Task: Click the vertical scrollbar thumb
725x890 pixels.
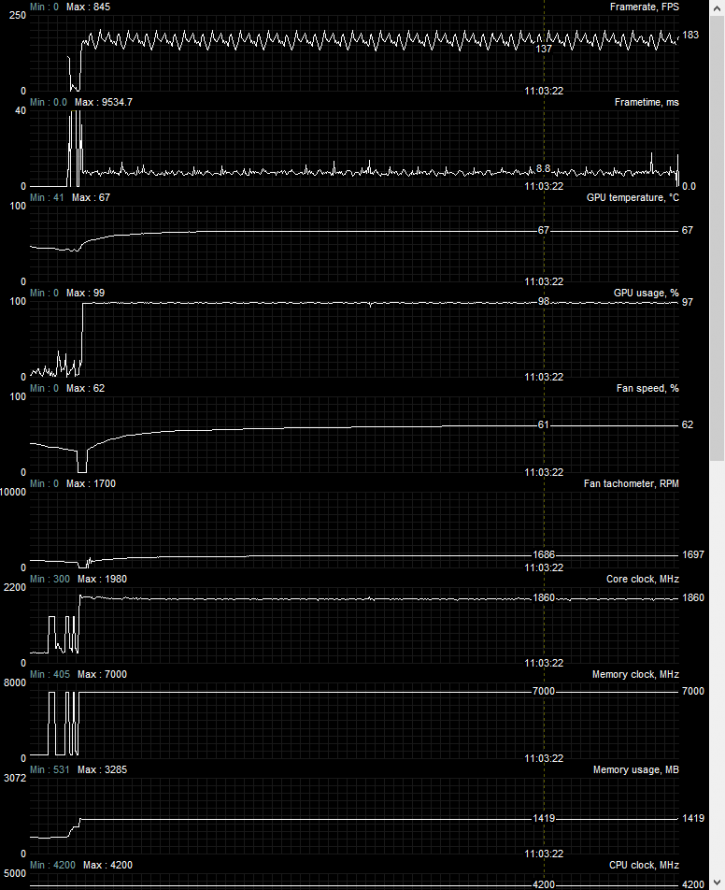Action: coord(717,238)
